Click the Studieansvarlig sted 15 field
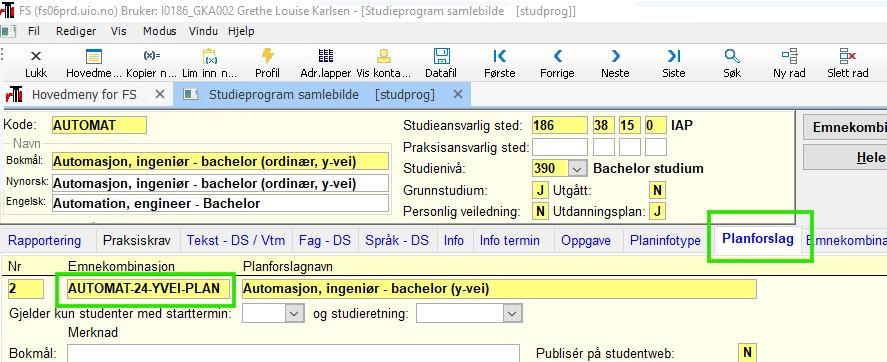Image resolution: width=887 pixels, height=362 pixels. click(630, 125)
